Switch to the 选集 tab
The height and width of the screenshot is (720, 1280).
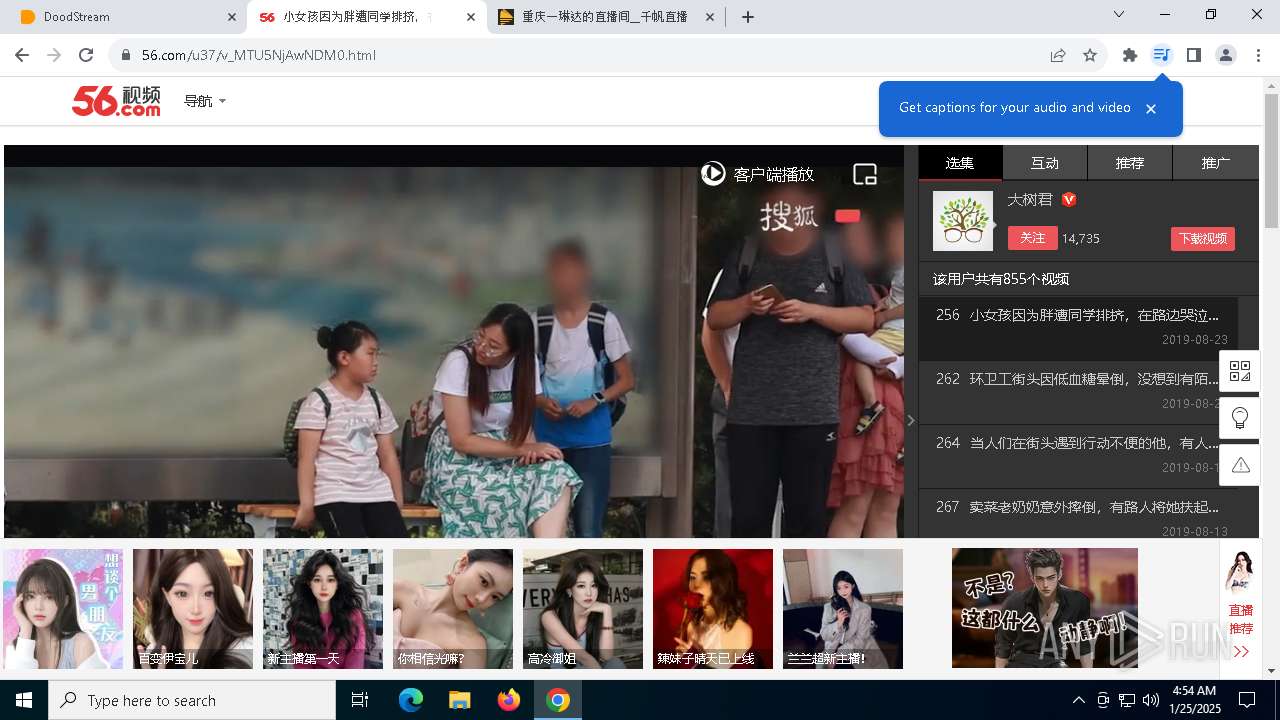pos(960,162)
